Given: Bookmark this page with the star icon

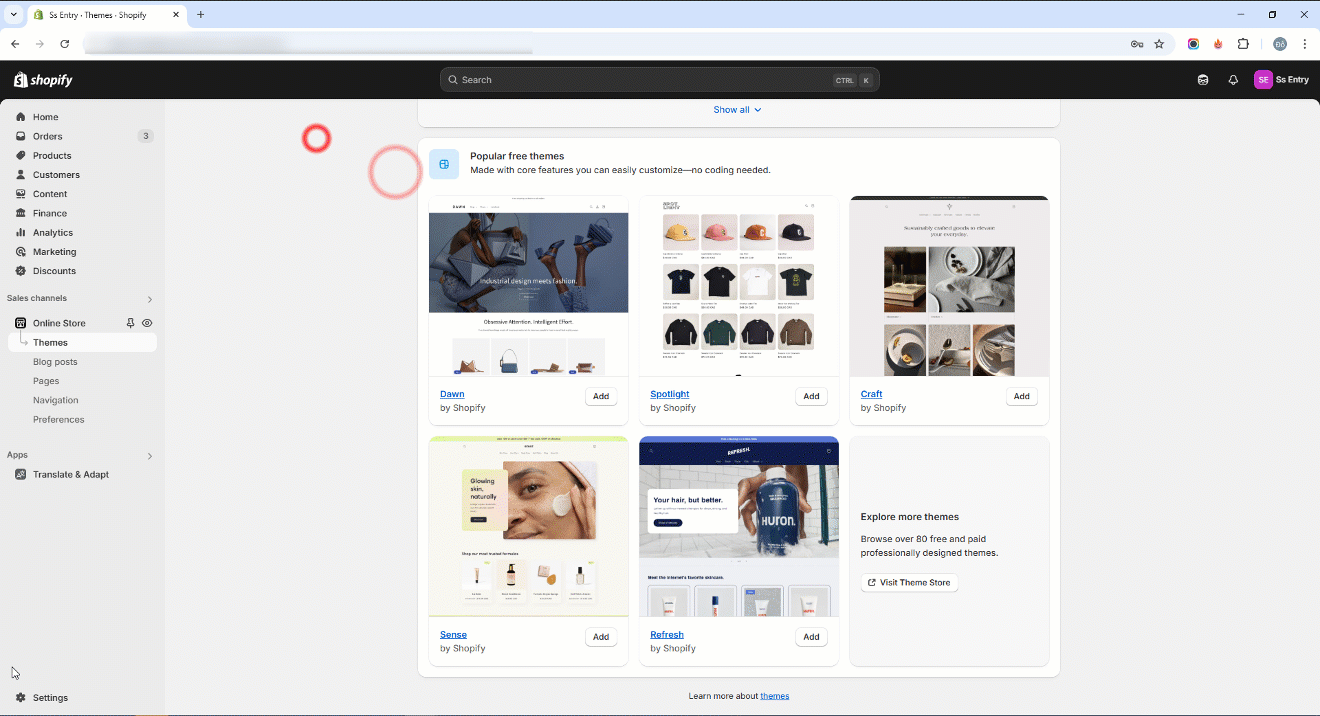Looking at the screenshot, I should click(1159, 44).
